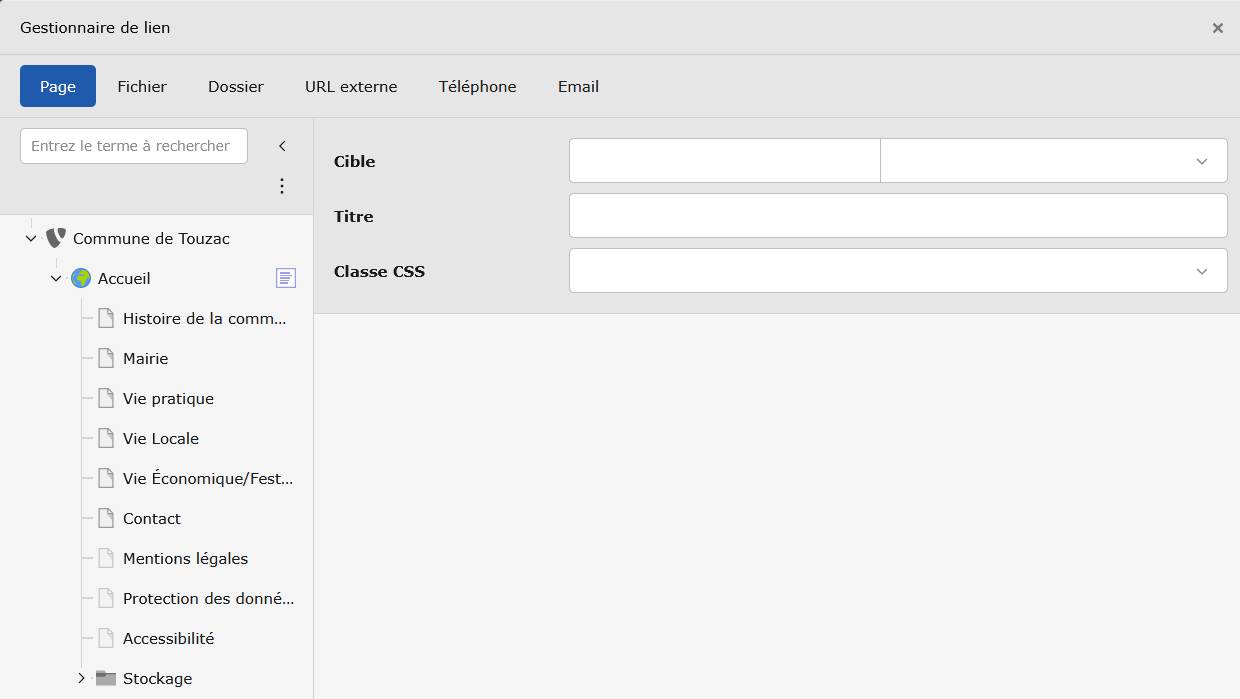Click the page icon beside Mairie
Screen dimensions: 1240x699
pyautogui.click(x=106, y=358)
